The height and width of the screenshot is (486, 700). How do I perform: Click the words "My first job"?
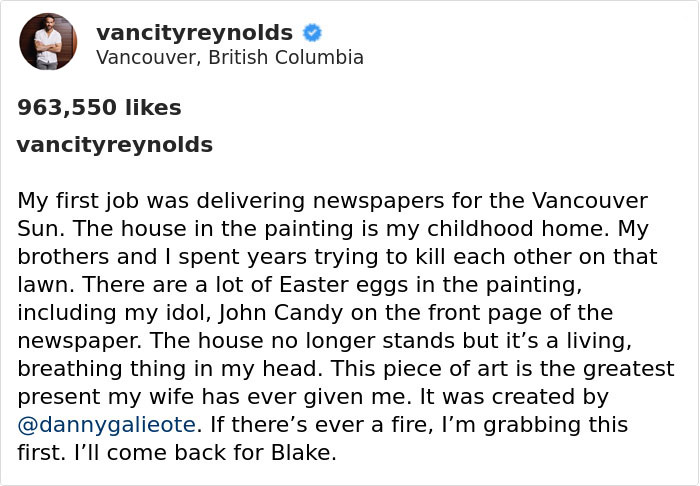click(x=73, y=199)
